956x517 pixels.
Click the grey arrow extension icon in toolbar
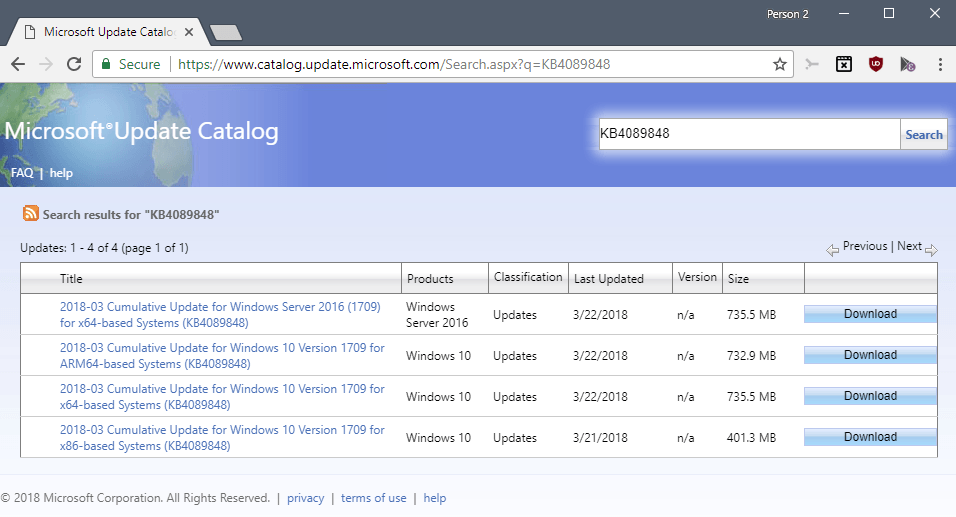point(812,63)
